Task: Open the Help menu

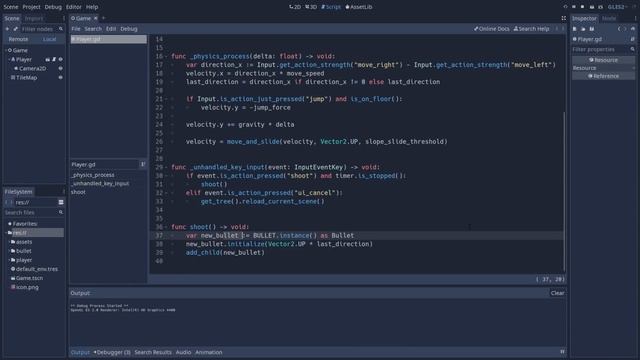Action: click(92, 7)
